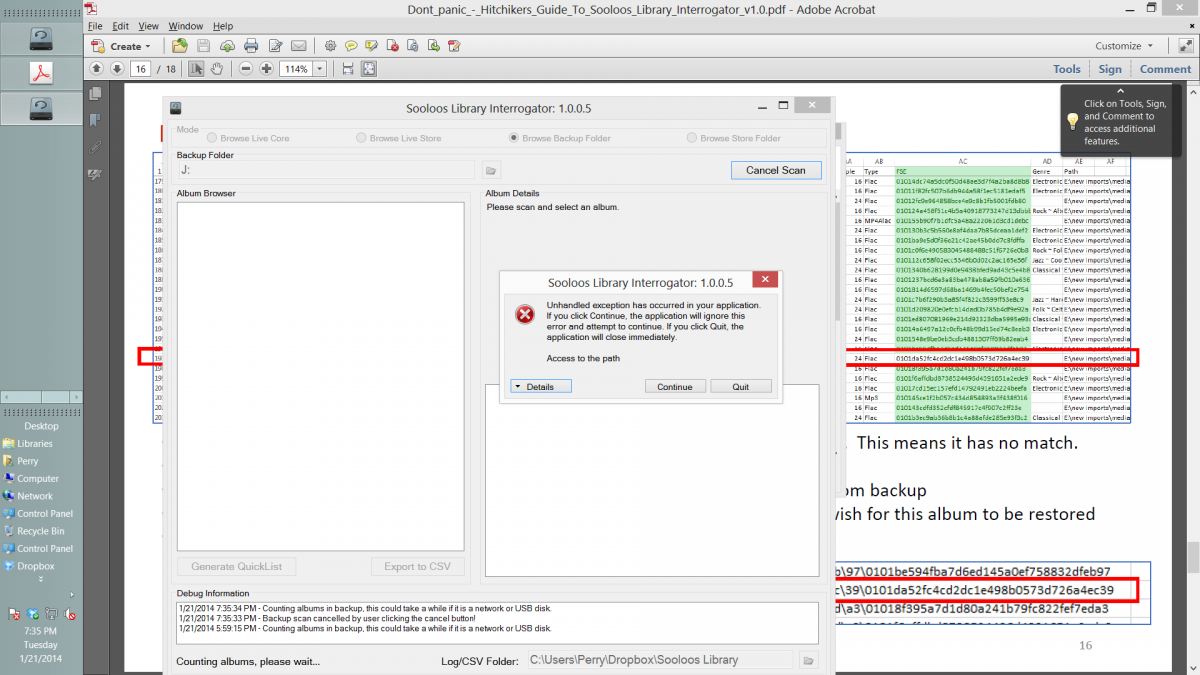Screen dimensions: 1200x675
Task: Expand Details in the error dialog
Action: pyautogui.click(x=540, y=386)
